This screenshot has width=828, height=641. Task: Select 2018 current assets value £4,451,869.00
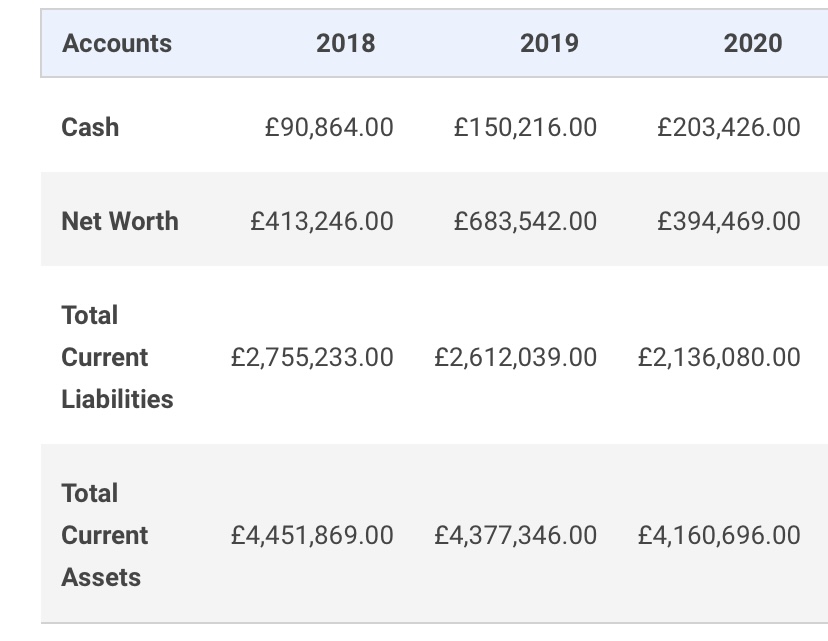tap(312, 535)
